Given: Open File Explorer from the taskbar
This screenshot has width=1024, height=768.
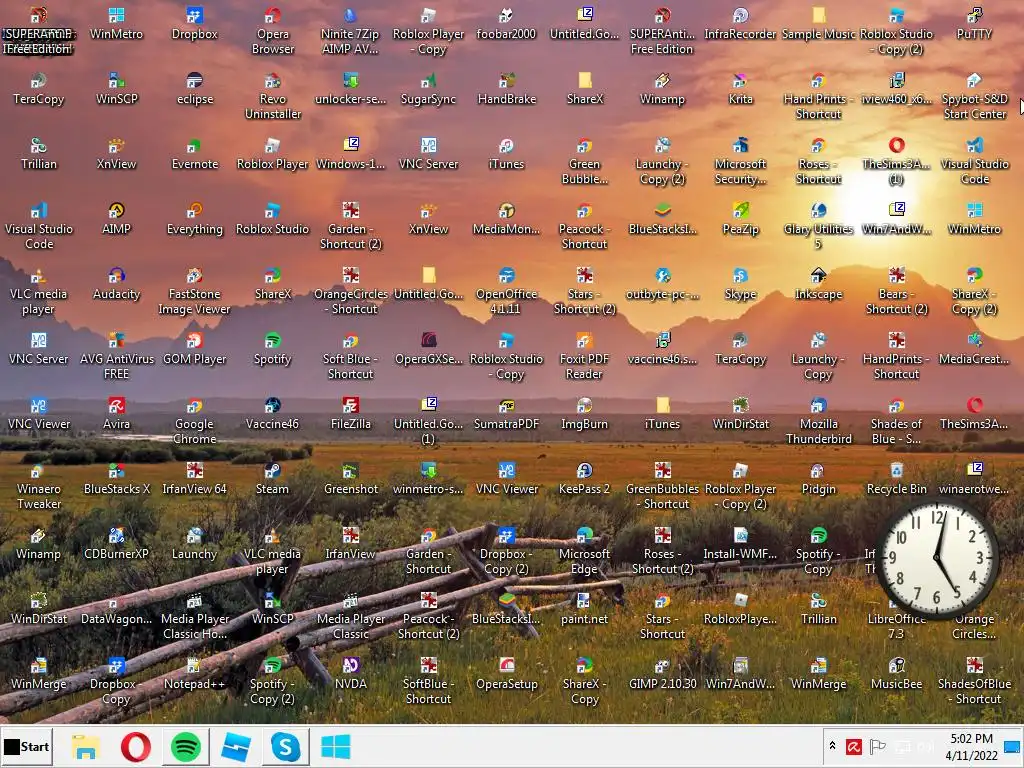Looking at the screenshot, I should [x=86, y=746].
